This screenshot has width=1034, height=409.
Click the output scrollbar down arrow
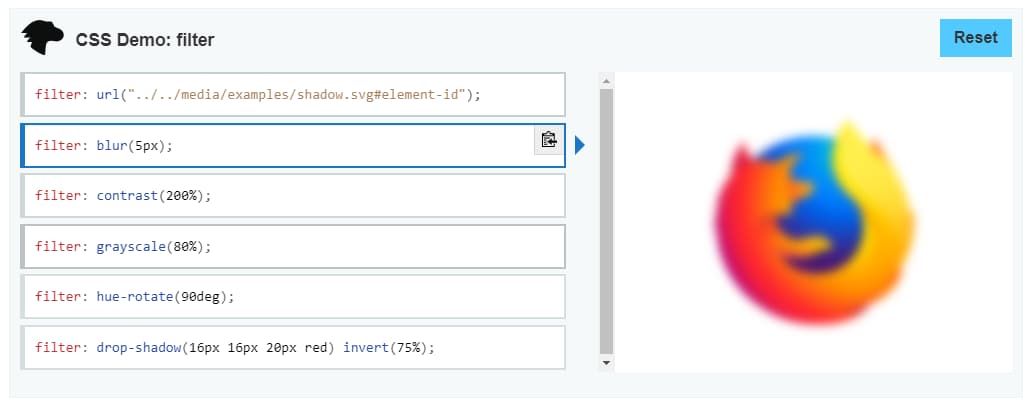tap(606, 363)
